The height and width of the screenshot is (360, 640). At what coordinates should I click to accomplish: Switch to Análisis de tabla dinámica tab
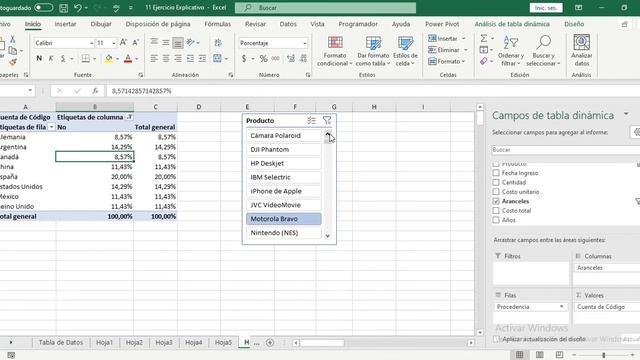tap(512, 24)
